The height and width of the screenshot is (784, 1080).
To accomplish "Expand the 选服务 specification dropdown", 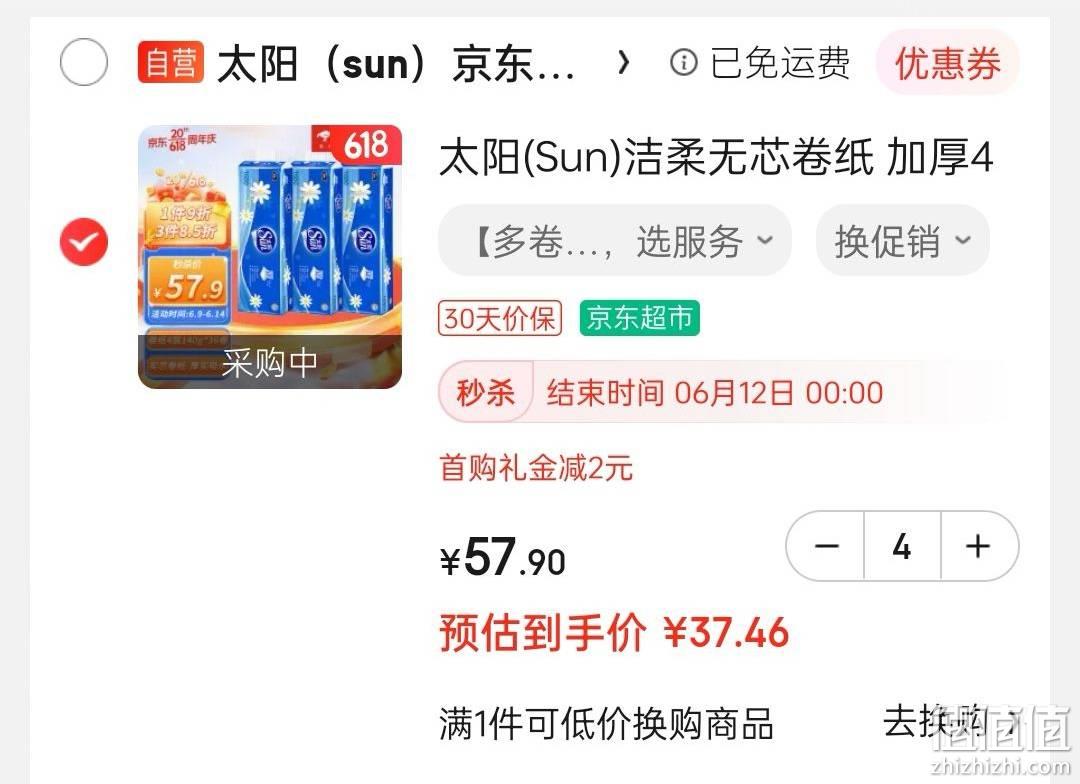I will coord(615,240).
